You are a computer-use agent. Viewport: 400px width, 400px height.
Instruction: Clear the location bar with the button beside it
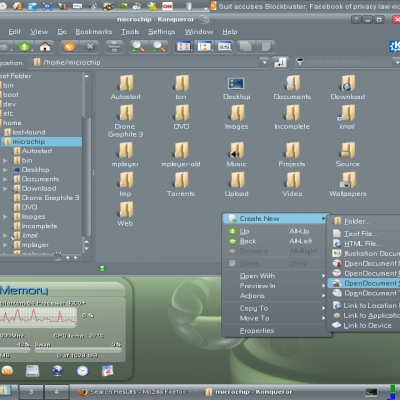(x=280, y=63)
